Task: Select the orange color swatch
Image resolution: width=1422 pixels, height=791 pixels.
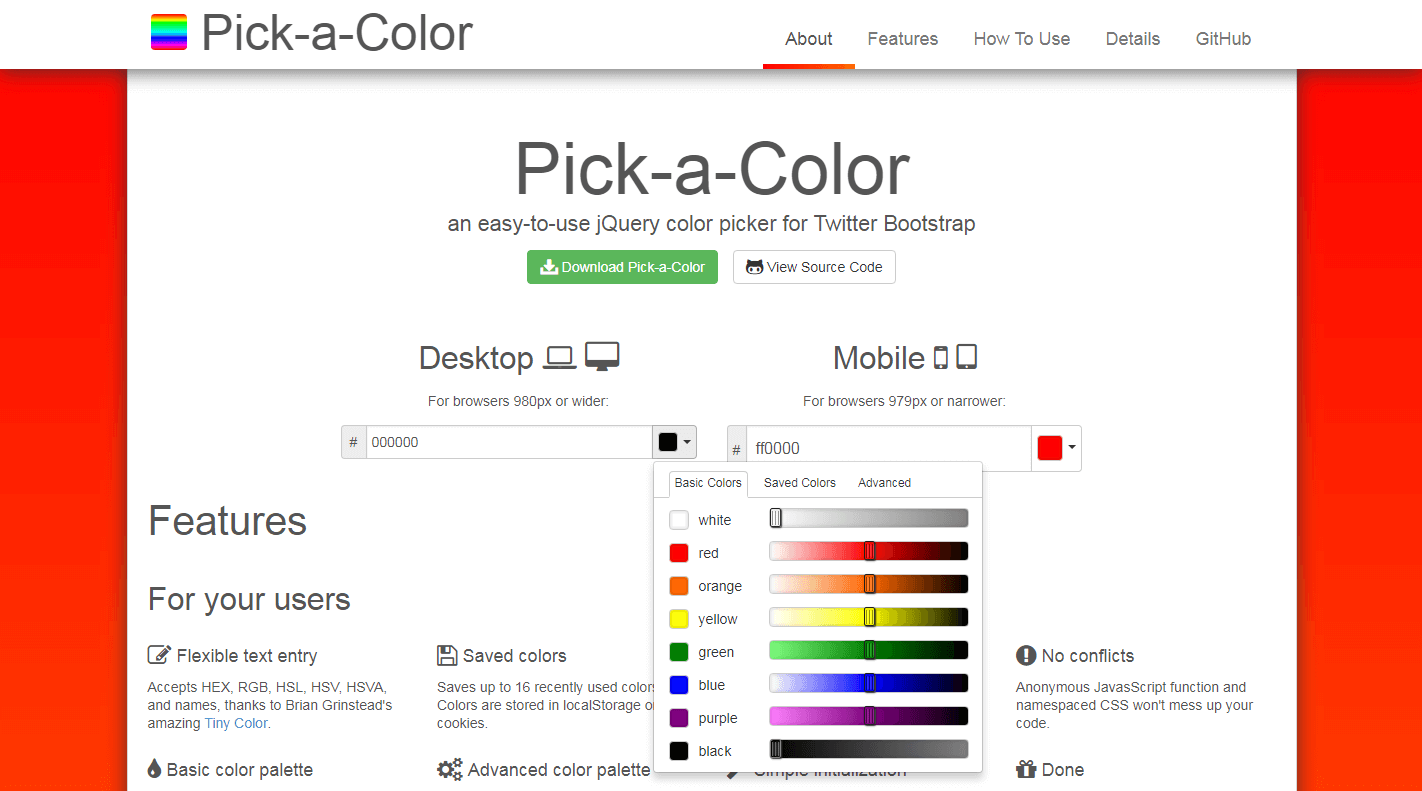Action: coord(679,586)
